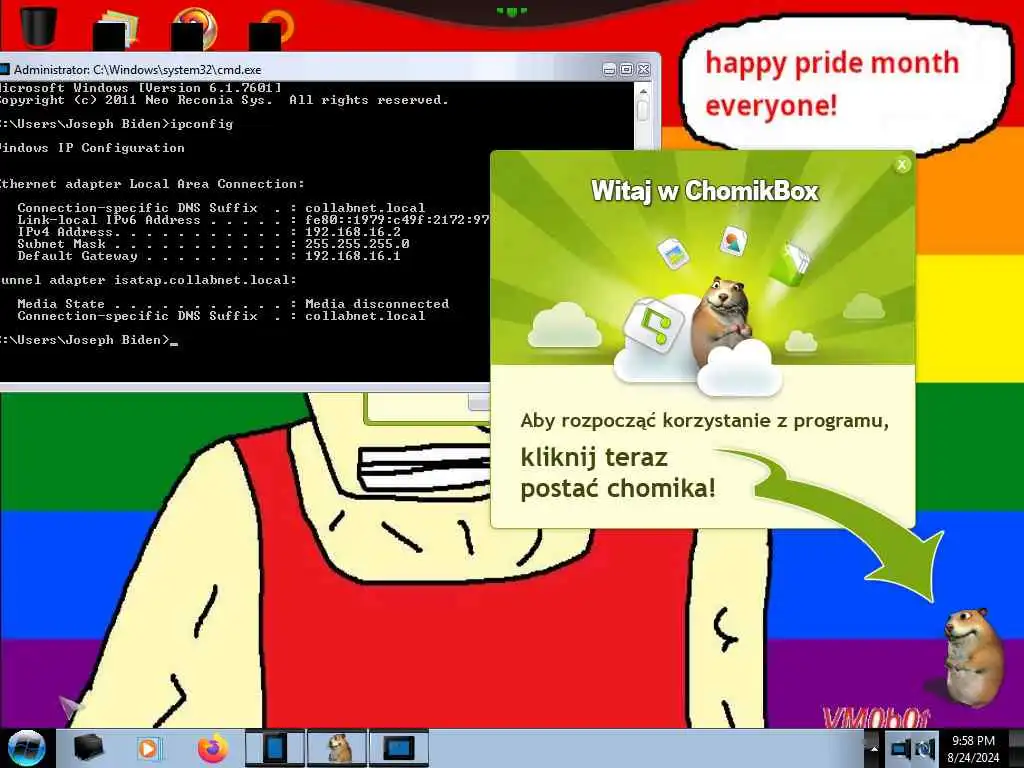Image resolution: width=1024 pixels, height=768 pixels.
Task: Close the cmd.exe window
Action: (x=644, y=69)
